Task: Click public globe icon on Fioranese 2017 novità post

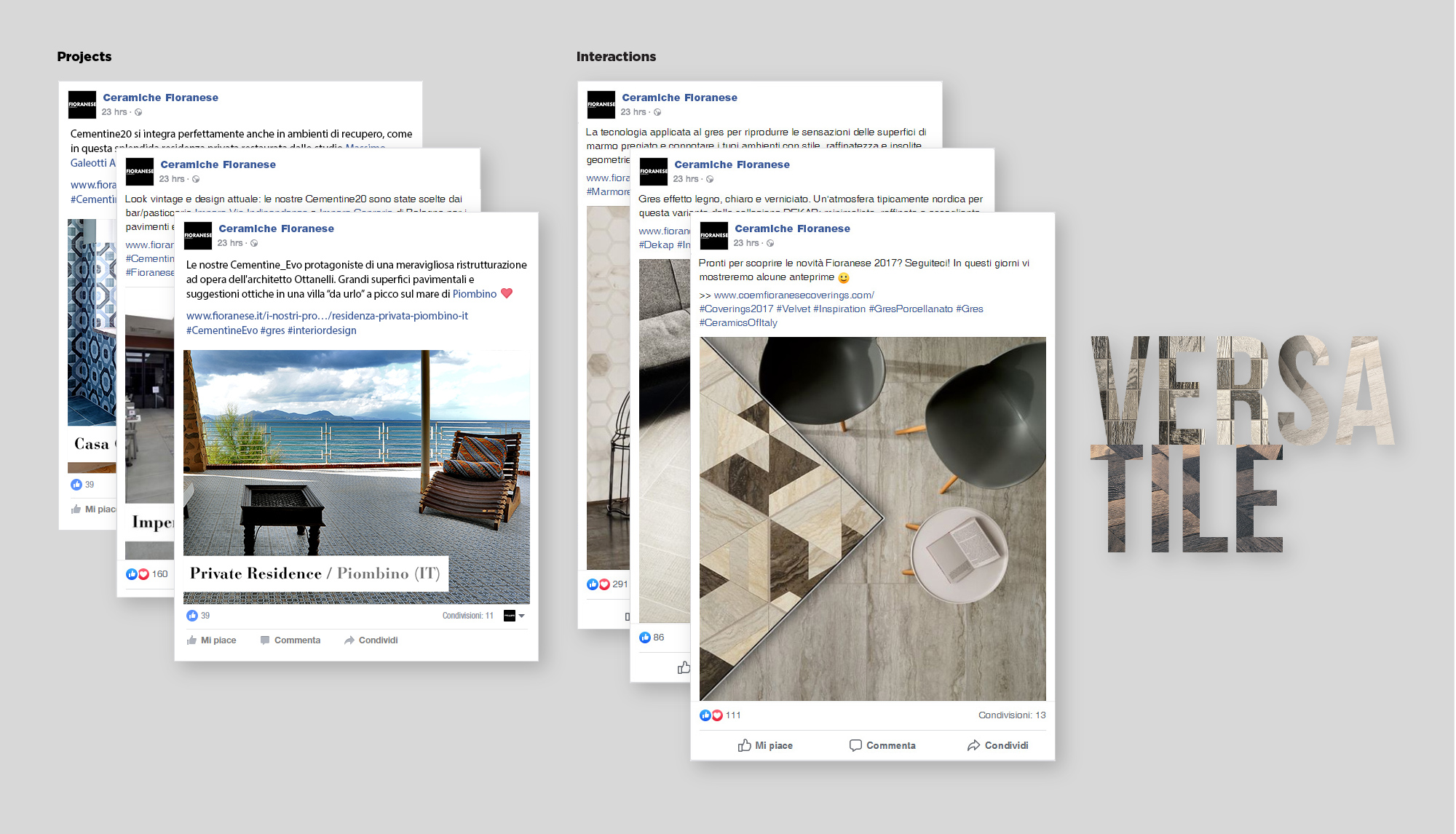Action: pos(770,243)
